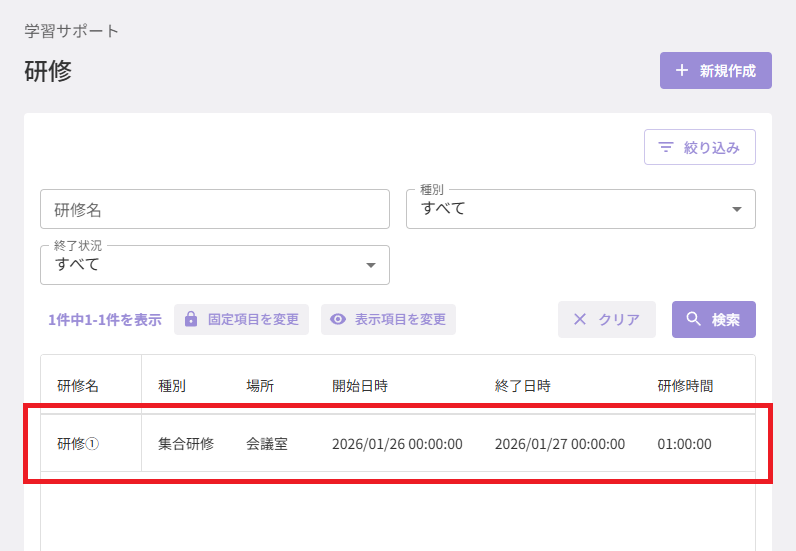This screenshot has height=551, width=796.
Task: Click the クリア button
Action: 607,319
